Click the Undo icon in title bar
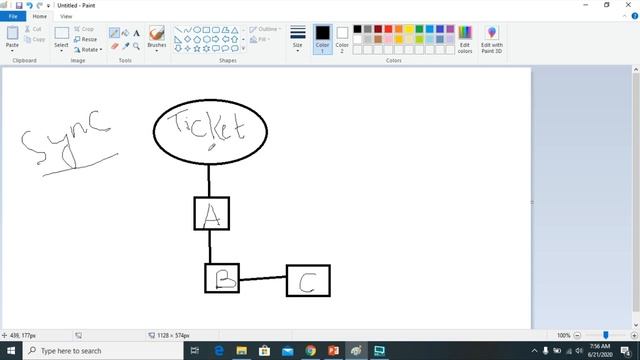Viewport: 640px width, 360px height. 29,5
